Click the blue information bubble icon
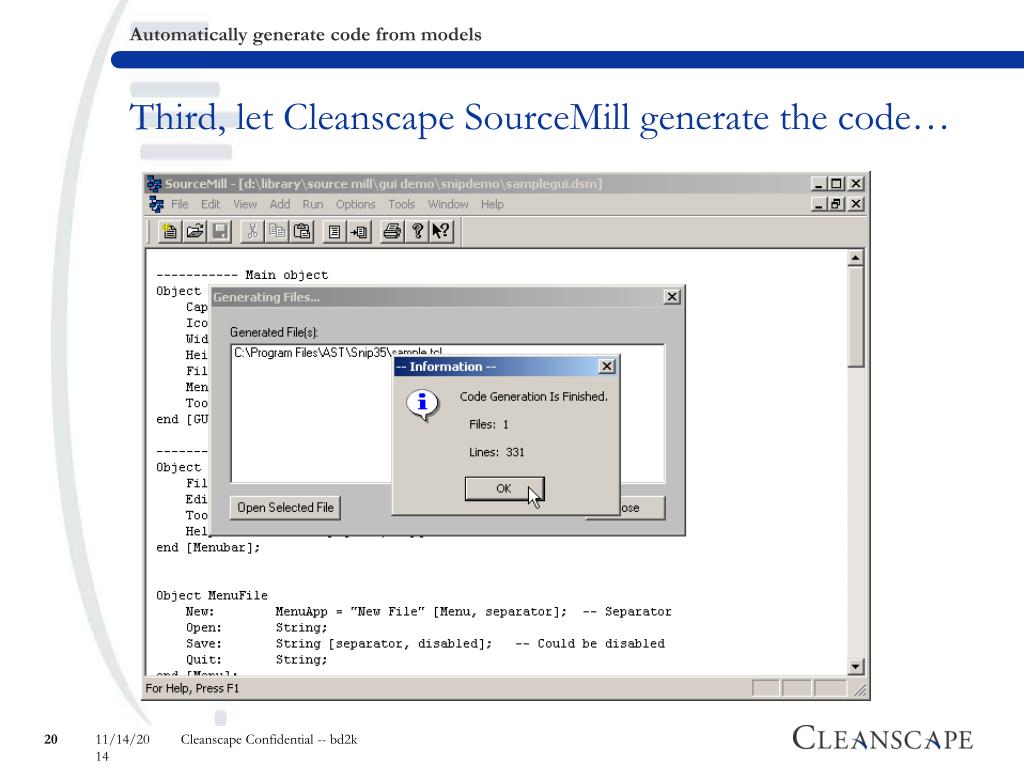Viewport: 1024px width, 768px height. tap(423, 405)
